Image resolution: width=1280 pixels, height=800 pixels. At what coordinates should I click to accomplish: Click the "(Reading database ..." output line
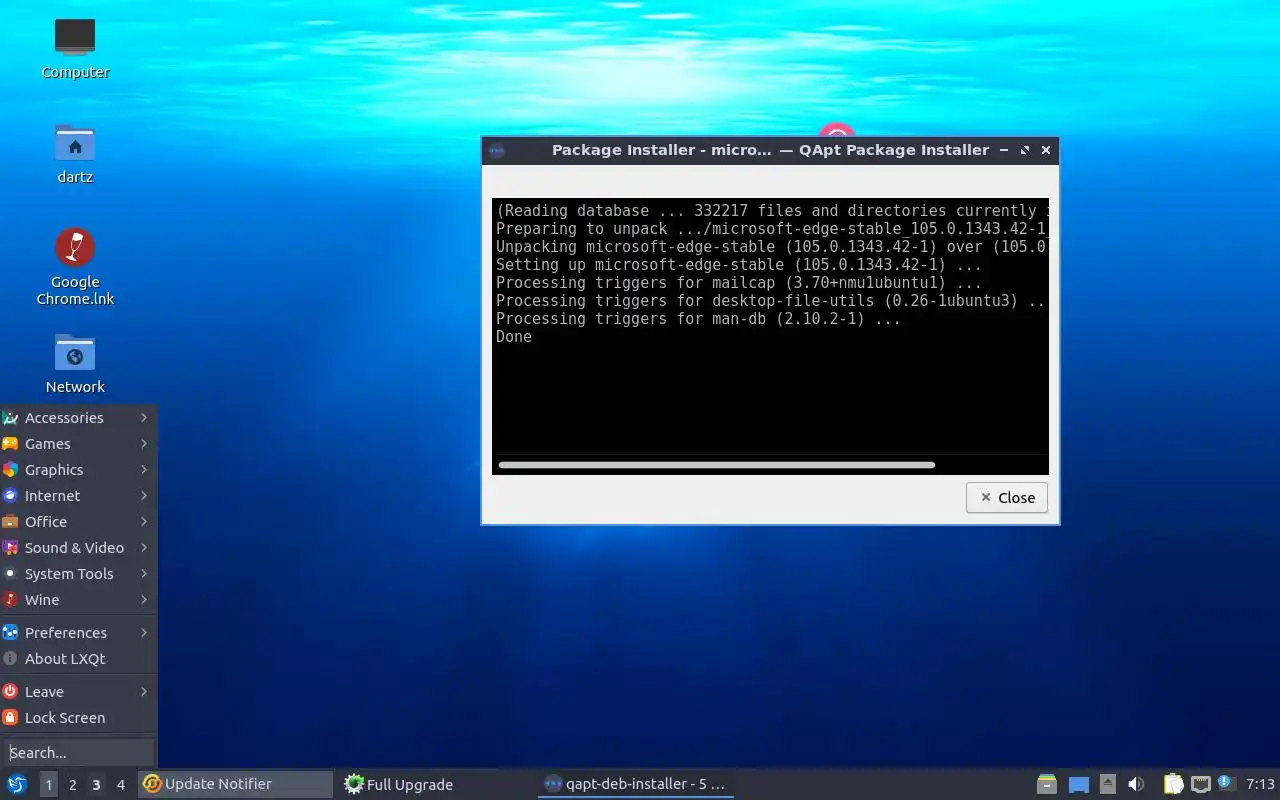(x=771, y=211)
